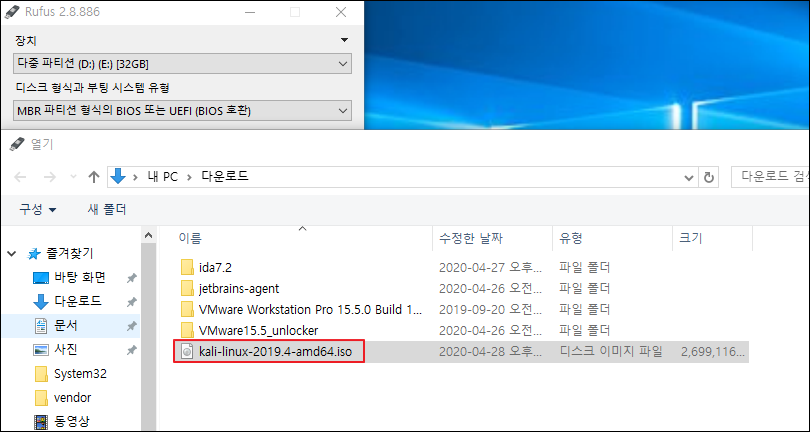Click the ida7.2 folder icon
Screen dimensions: 810x432
[188, 268]
